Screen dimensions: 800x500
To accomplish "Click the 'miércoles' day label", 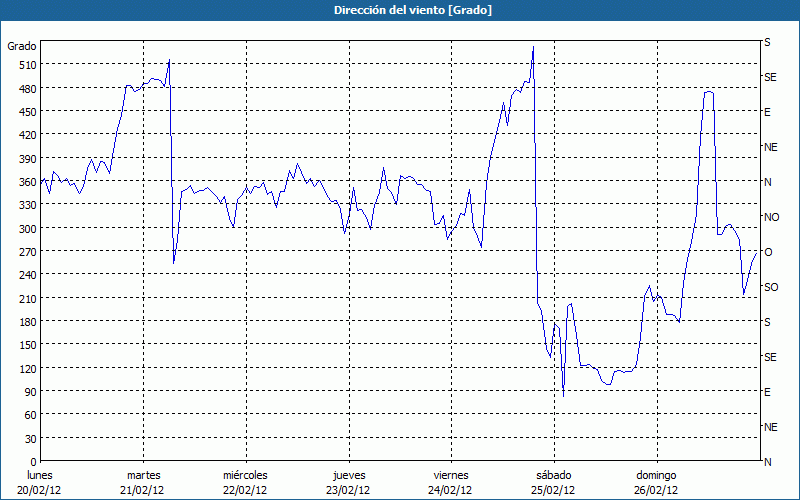I will pos(245,475).
